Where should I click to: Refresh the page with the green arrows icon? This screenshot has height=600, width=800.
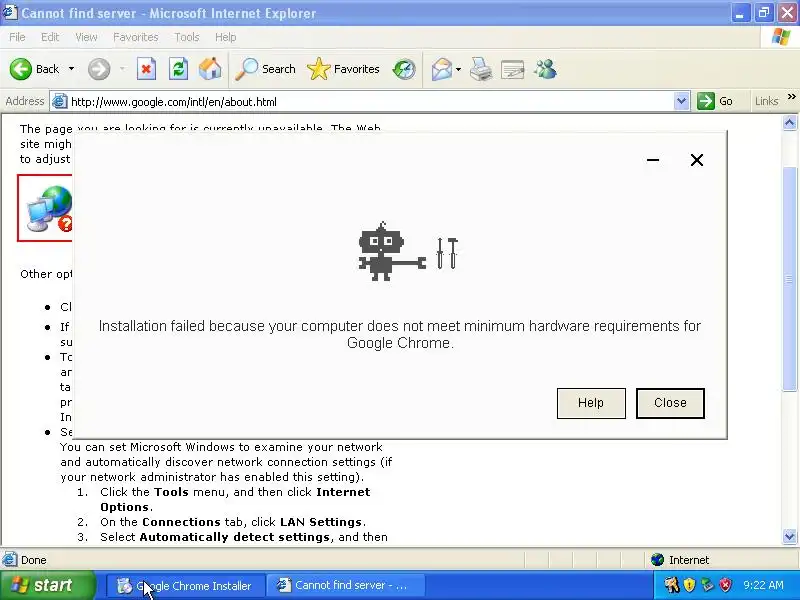[178, 69]
